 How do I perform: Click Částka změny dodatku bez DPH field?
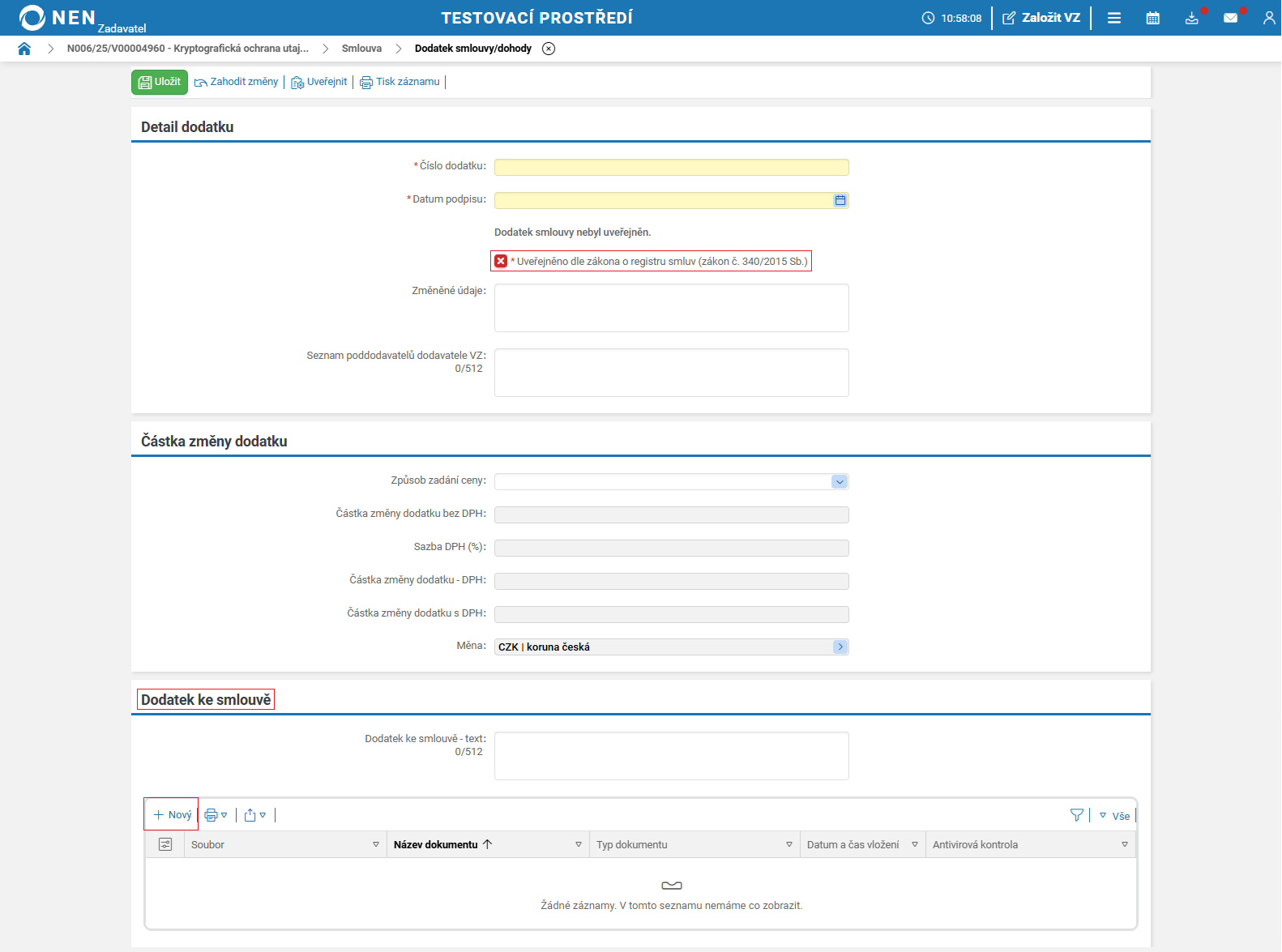[x=672, y=514]
